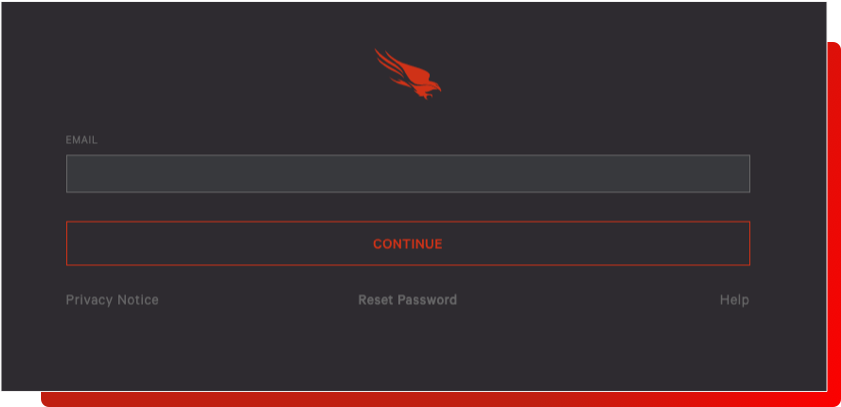This screenshot has height=407, width=841.
Task: Click the red shadow border behind the panel
Action: (833, 225)
